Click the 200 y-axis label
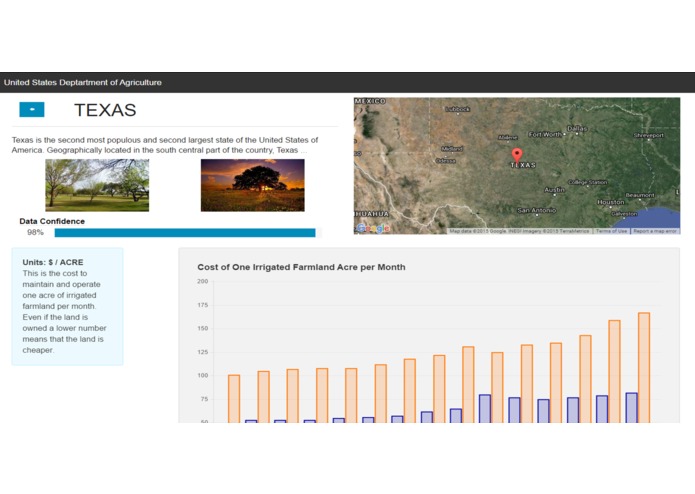695x494 pixels. point(203,281)
